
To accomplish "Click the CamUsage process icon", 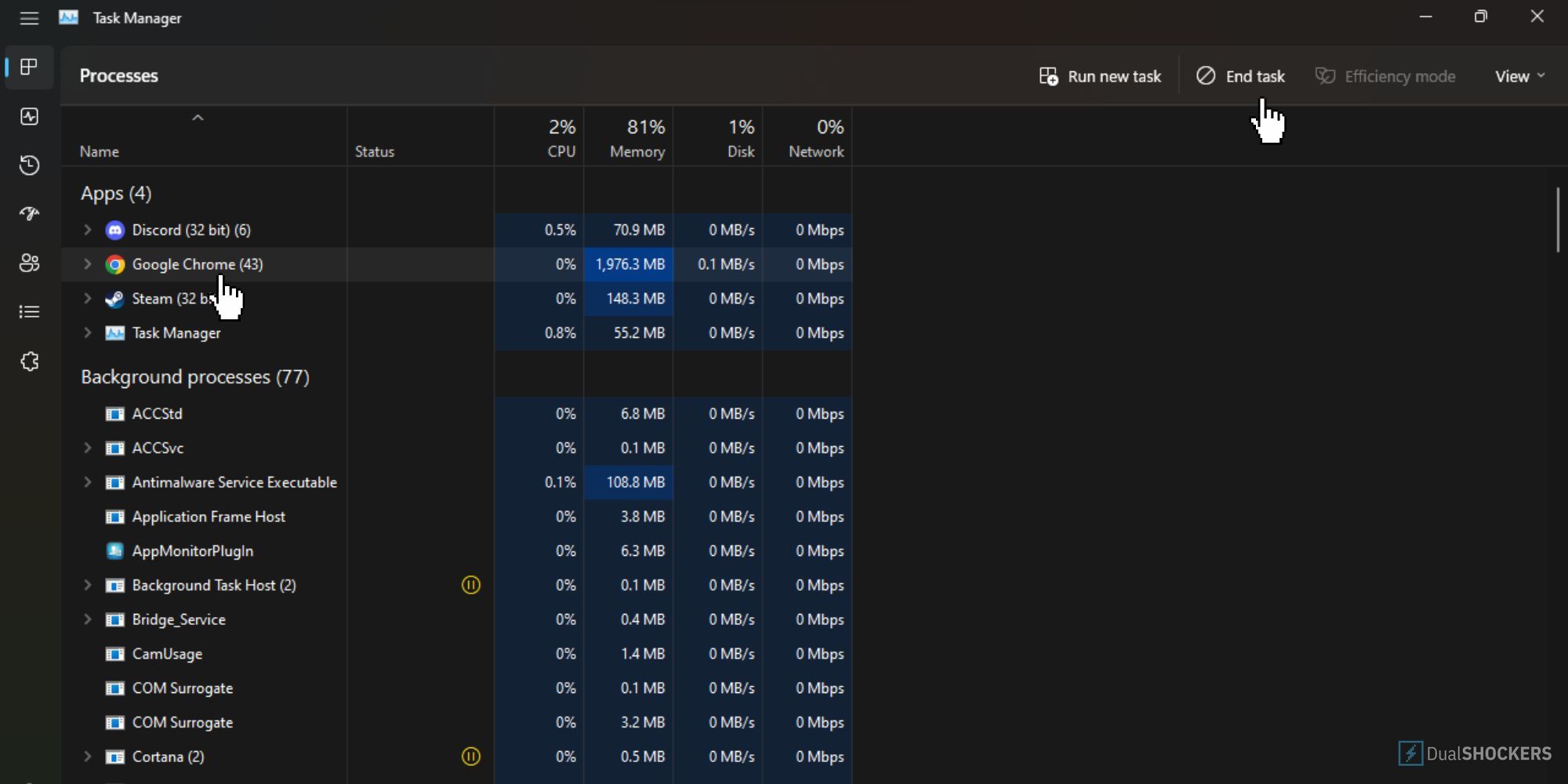I will coord(114,654).
